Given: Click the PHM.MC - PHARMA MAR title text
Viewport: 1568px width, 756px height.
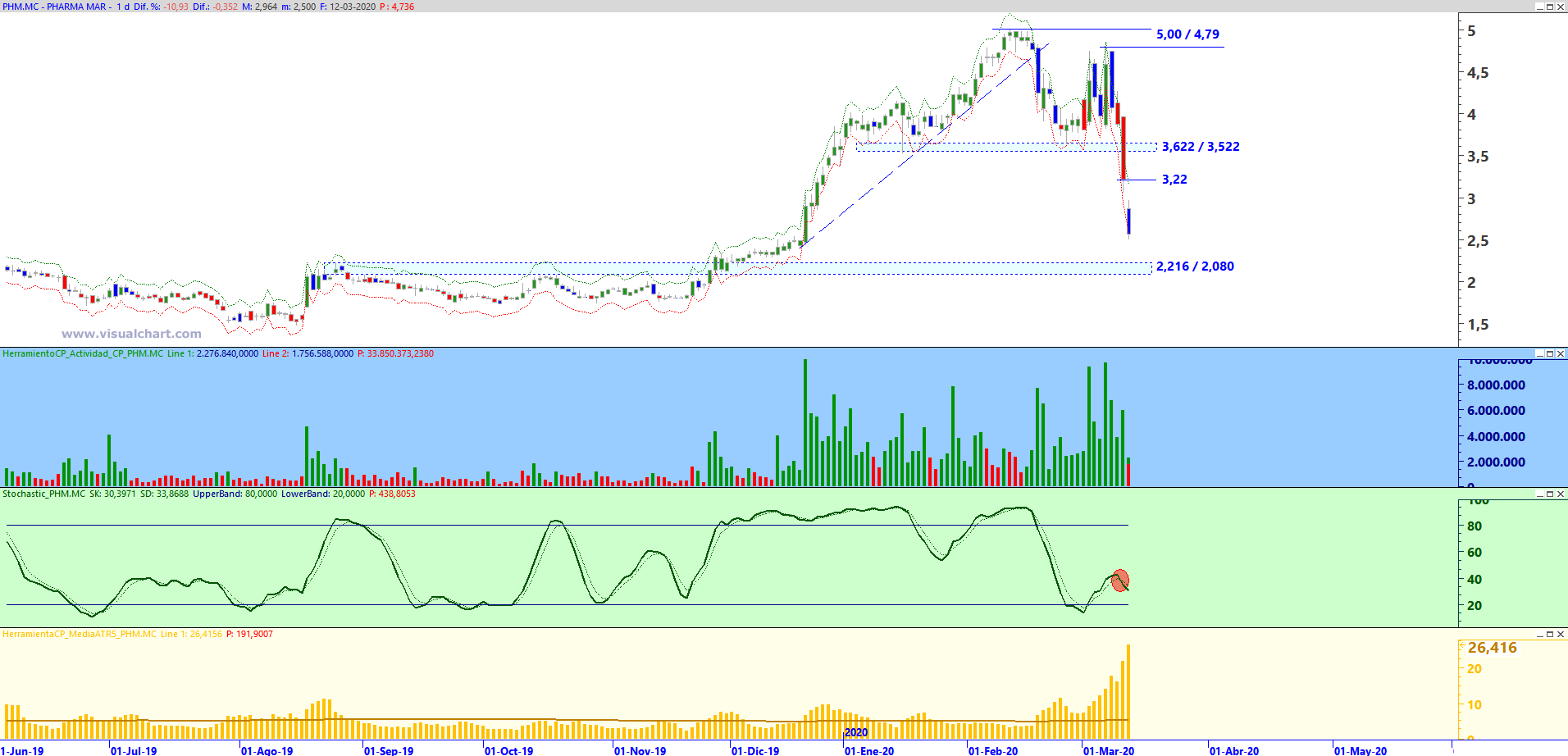Looking at the screenshot, I should click(x=55, y=7).
